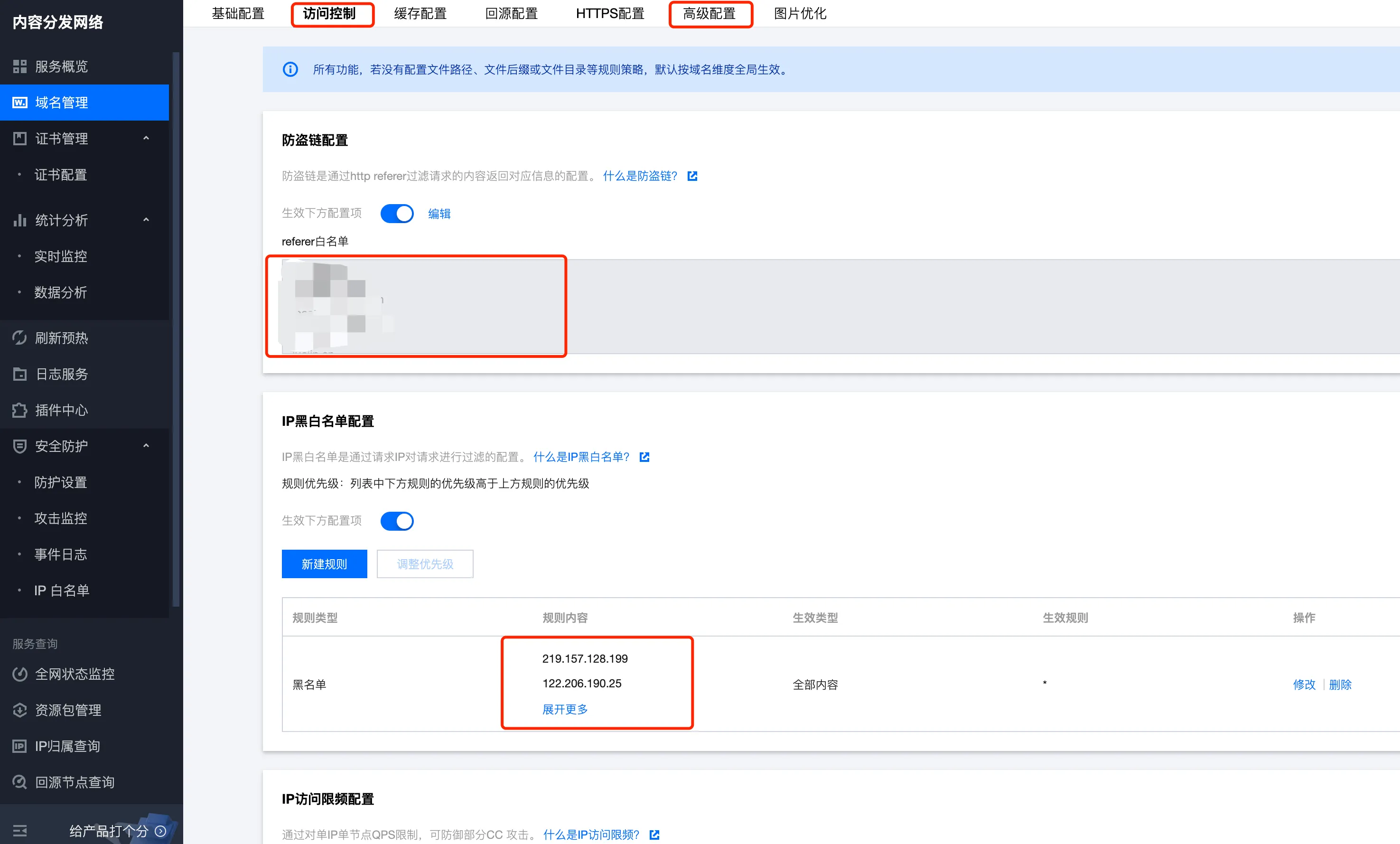Image resolution: width=1400 pixels, height=844 pixels.
Task: Click 修改 link for the blacklist rule
Action: pyautogui.click(x=1304, y=685)
